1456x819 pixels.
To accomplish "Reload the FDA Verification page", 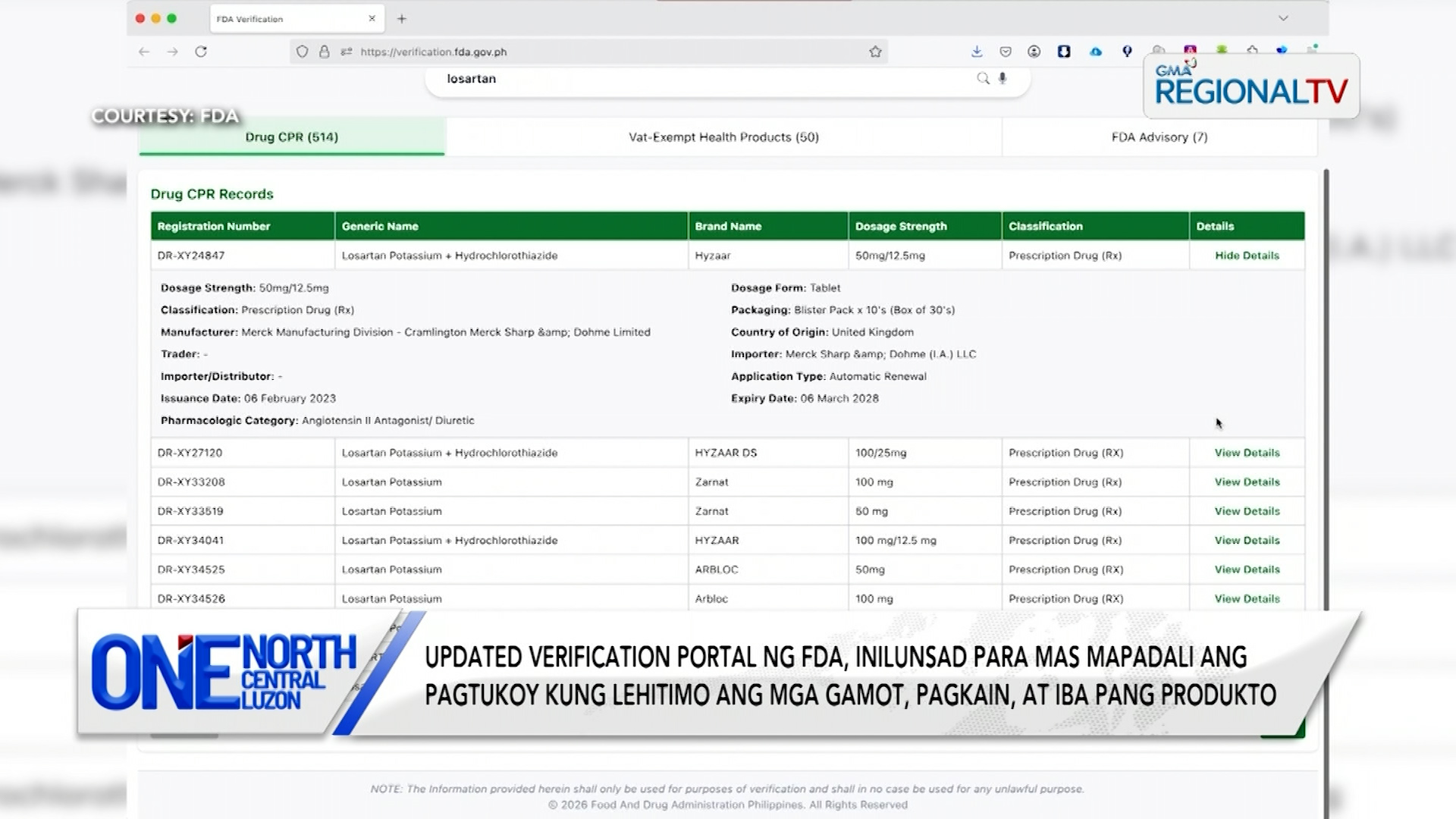I will pos(200,52).
